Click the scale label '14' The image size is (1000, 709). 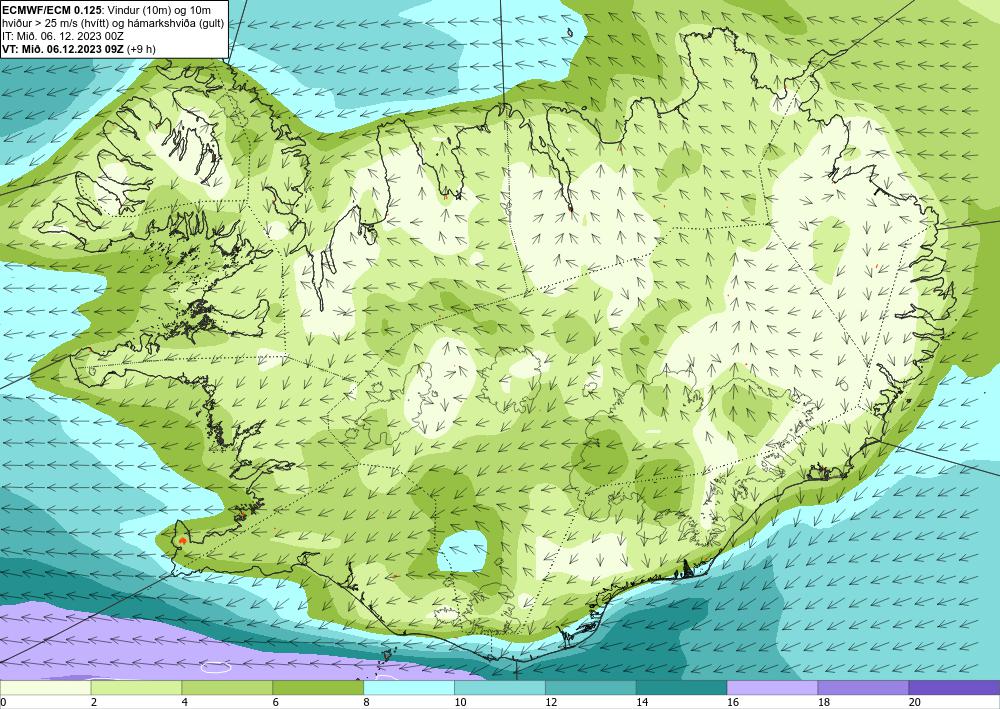[x=642, y=702]
